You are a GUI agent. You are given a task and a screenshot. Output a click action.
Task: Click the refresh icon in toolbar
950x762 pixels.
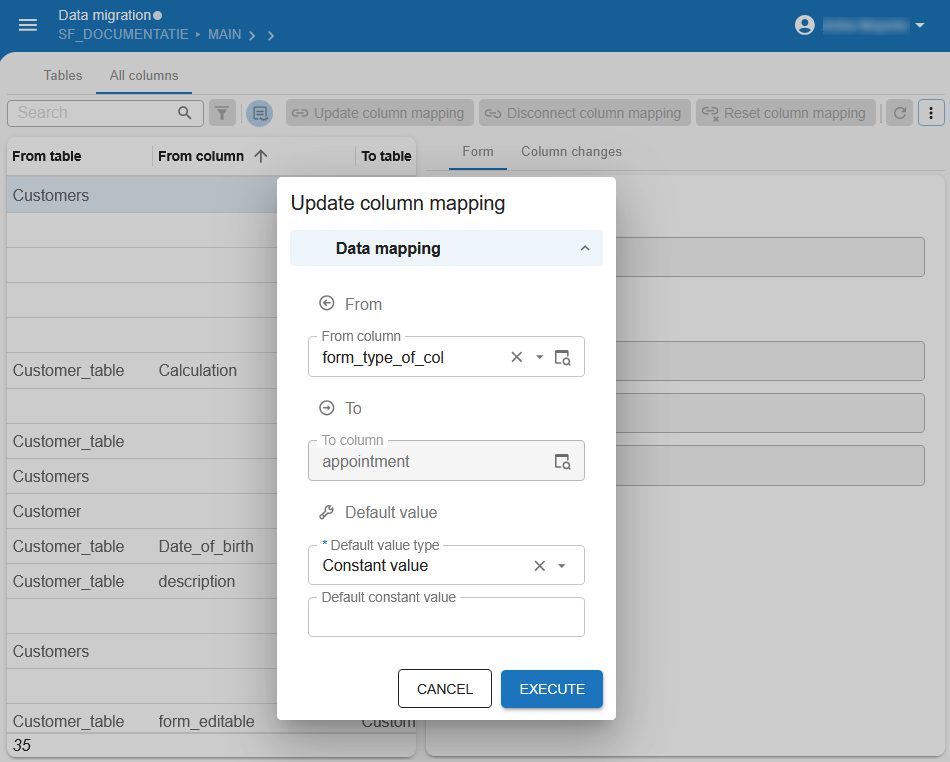coord(900,113)
